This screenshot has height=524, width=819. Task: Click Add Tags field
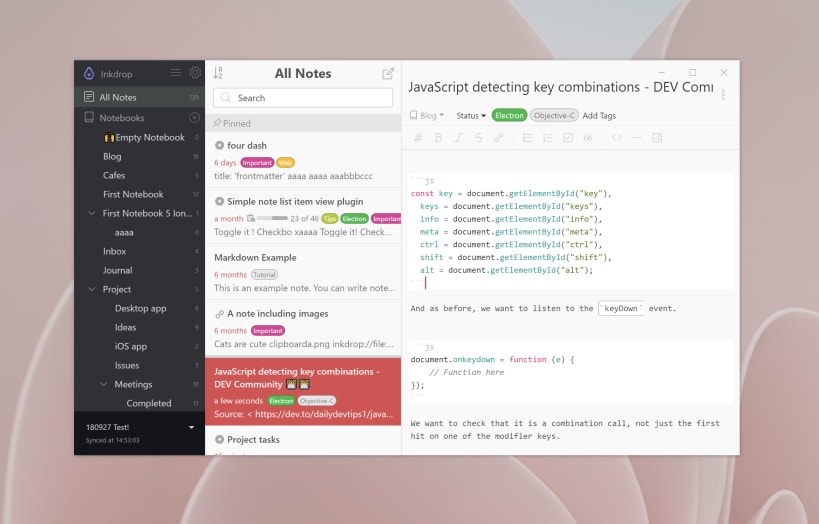click(599, 115)
